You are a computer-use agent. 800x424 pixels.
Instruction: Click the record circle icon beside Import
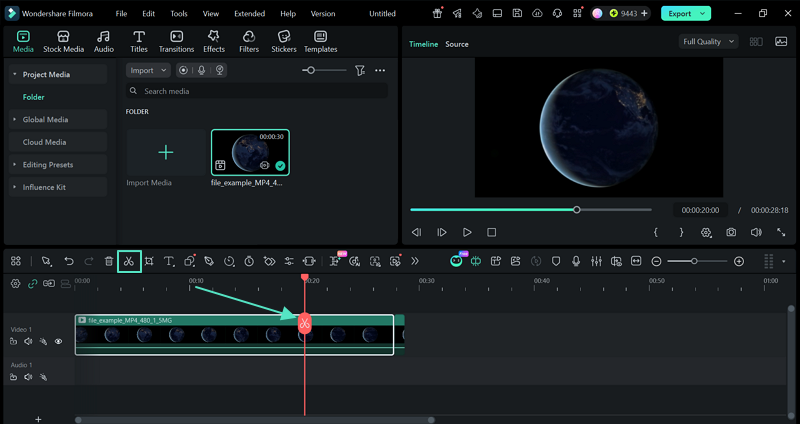point(183,70)
